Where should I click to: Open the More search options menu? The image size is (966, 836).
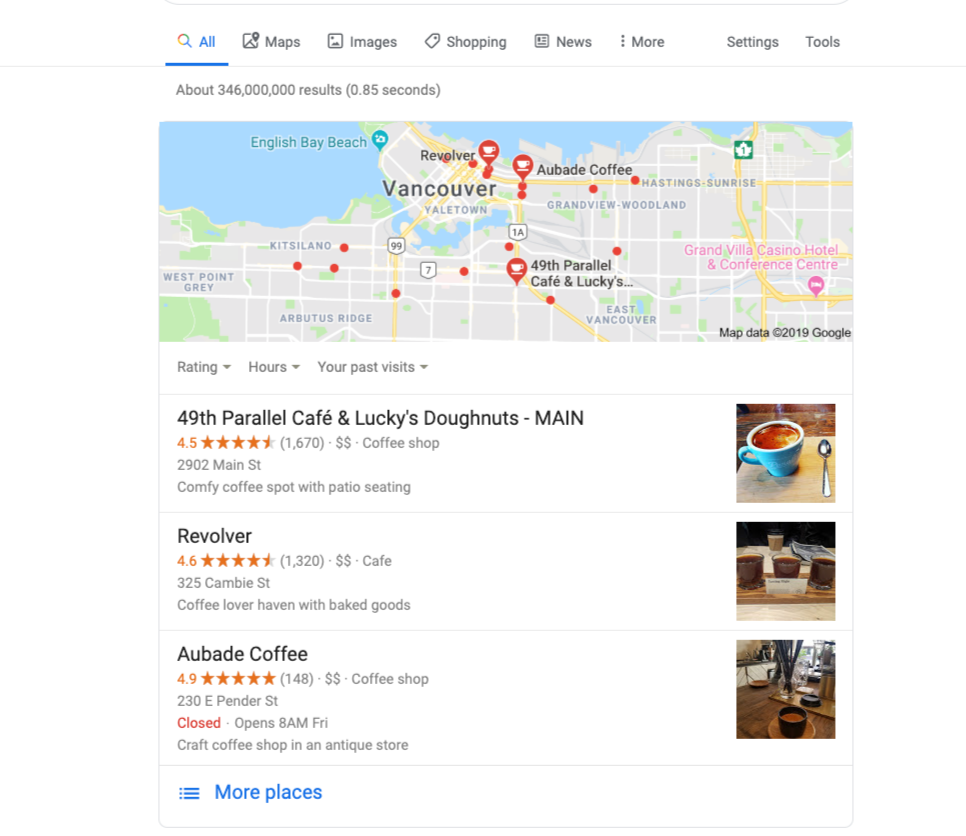pos(641,42)
